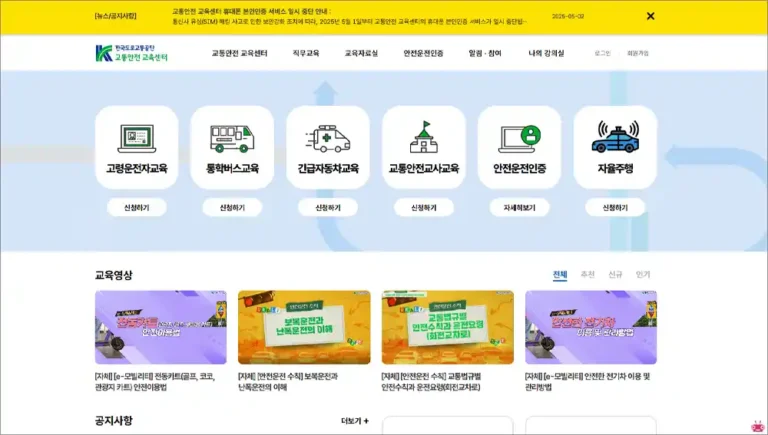Open the 보복운전과 난폭운전의 이해 video thumbnail
The image size is (768, 435).
304,327
